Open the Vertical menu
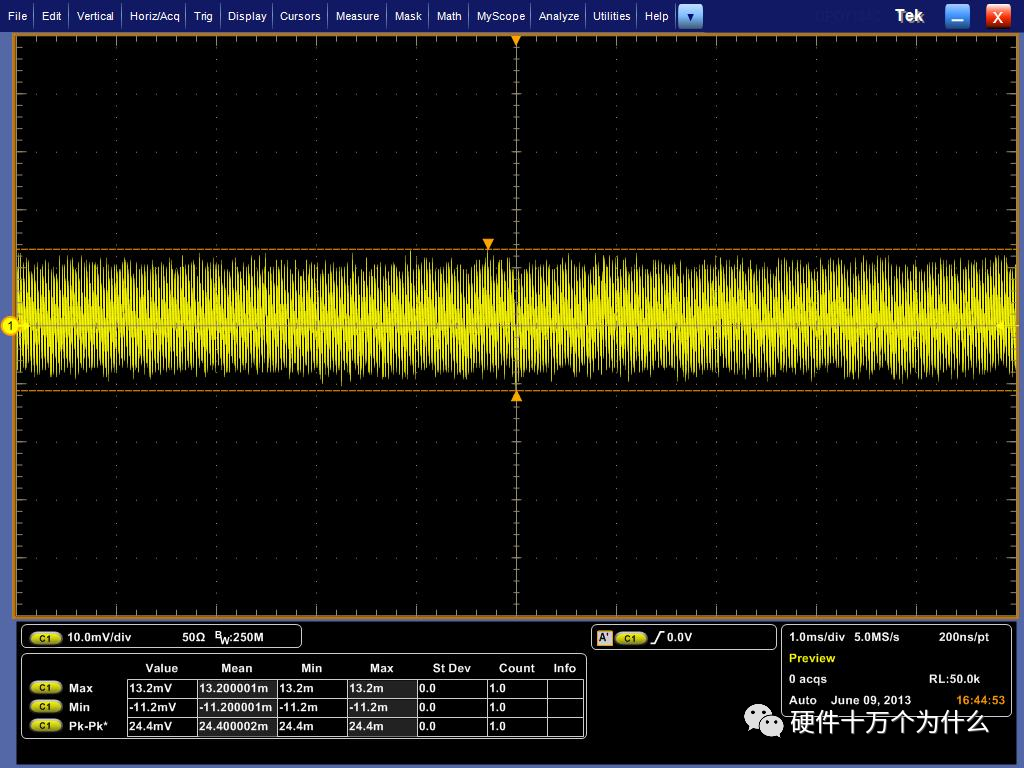This screenshot has height=768, width=1024. coord(95,16)
